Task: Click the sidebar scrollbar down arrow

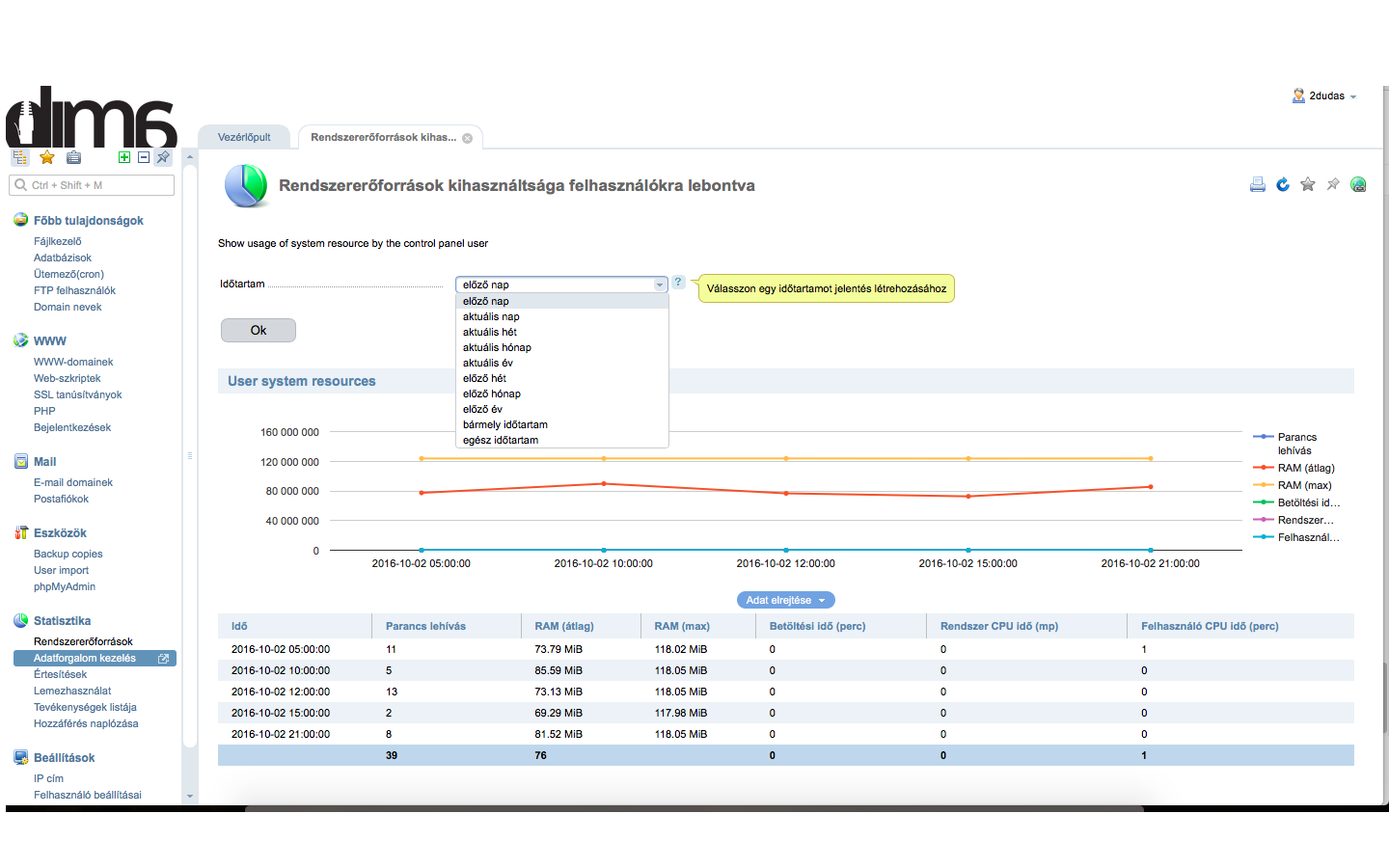Action: click(x=190, y=797)
